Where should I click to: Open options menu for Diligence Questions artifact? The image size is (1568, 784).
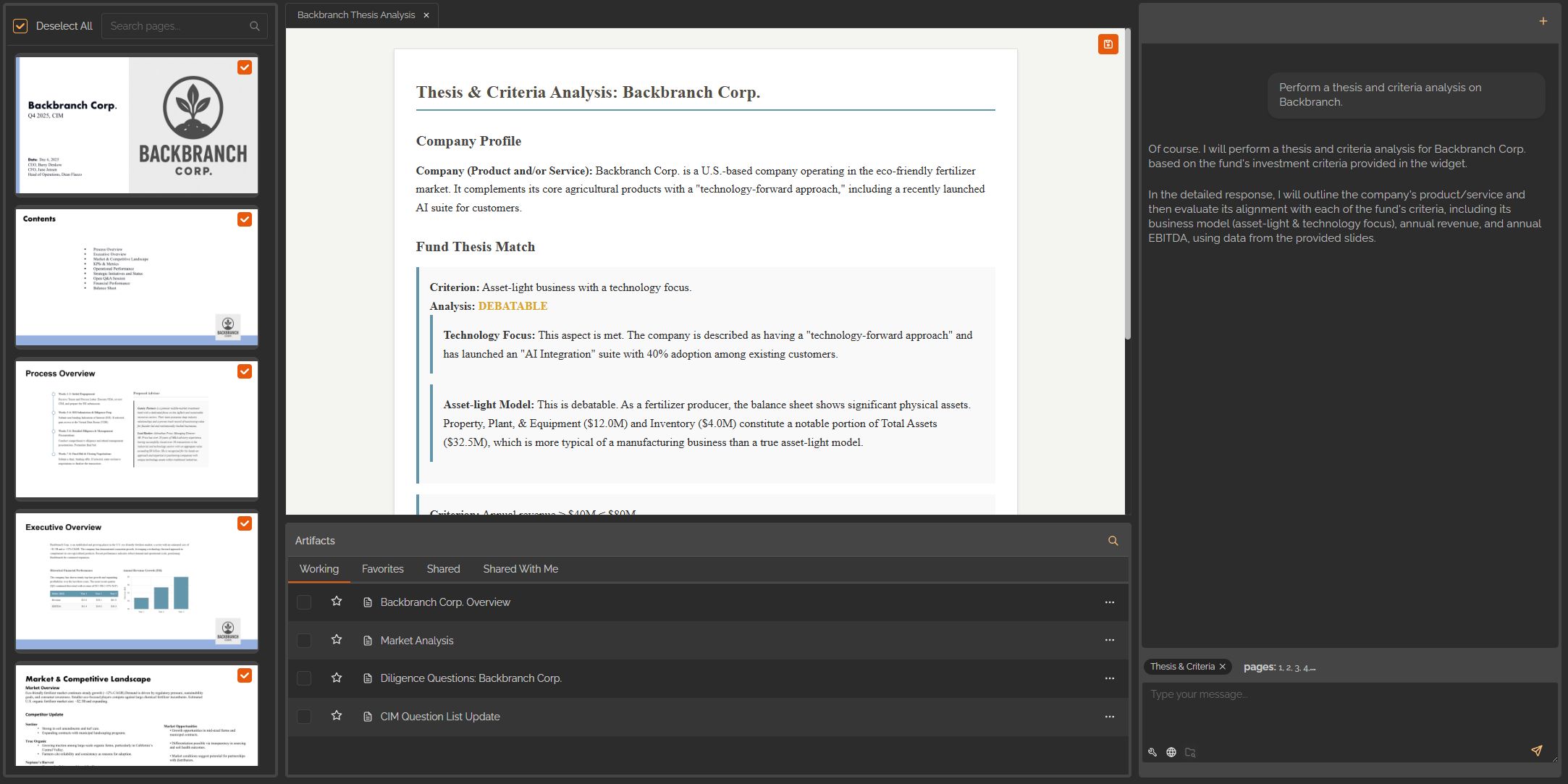coord(1109,678)
